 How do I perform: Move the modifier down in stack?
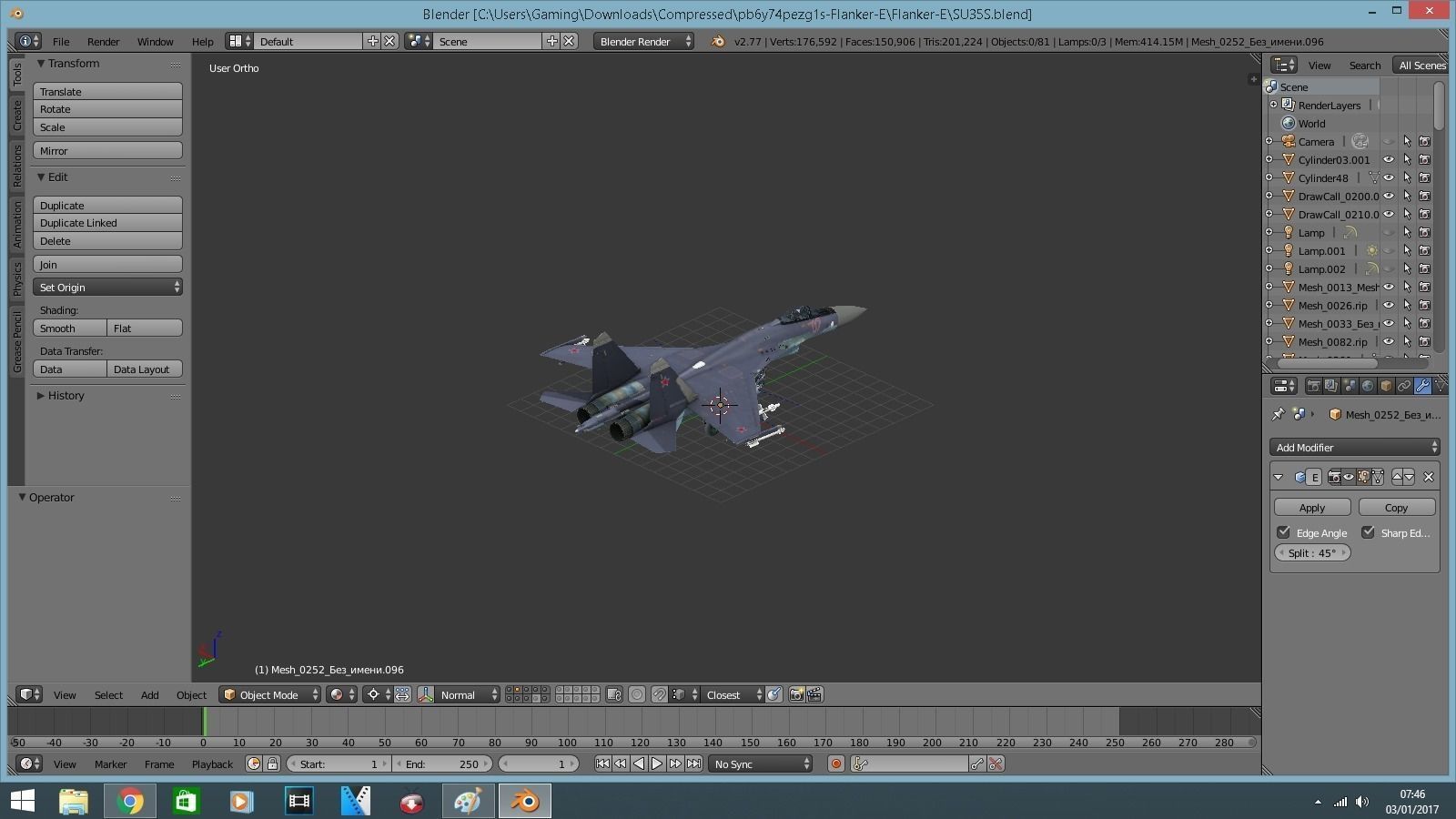pos(1410,477)
